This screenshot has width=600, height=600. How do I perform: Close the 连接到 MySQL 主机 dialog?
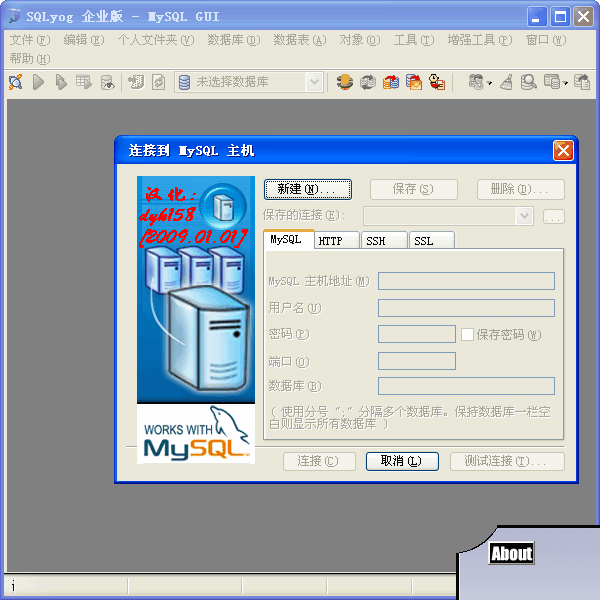563,150
